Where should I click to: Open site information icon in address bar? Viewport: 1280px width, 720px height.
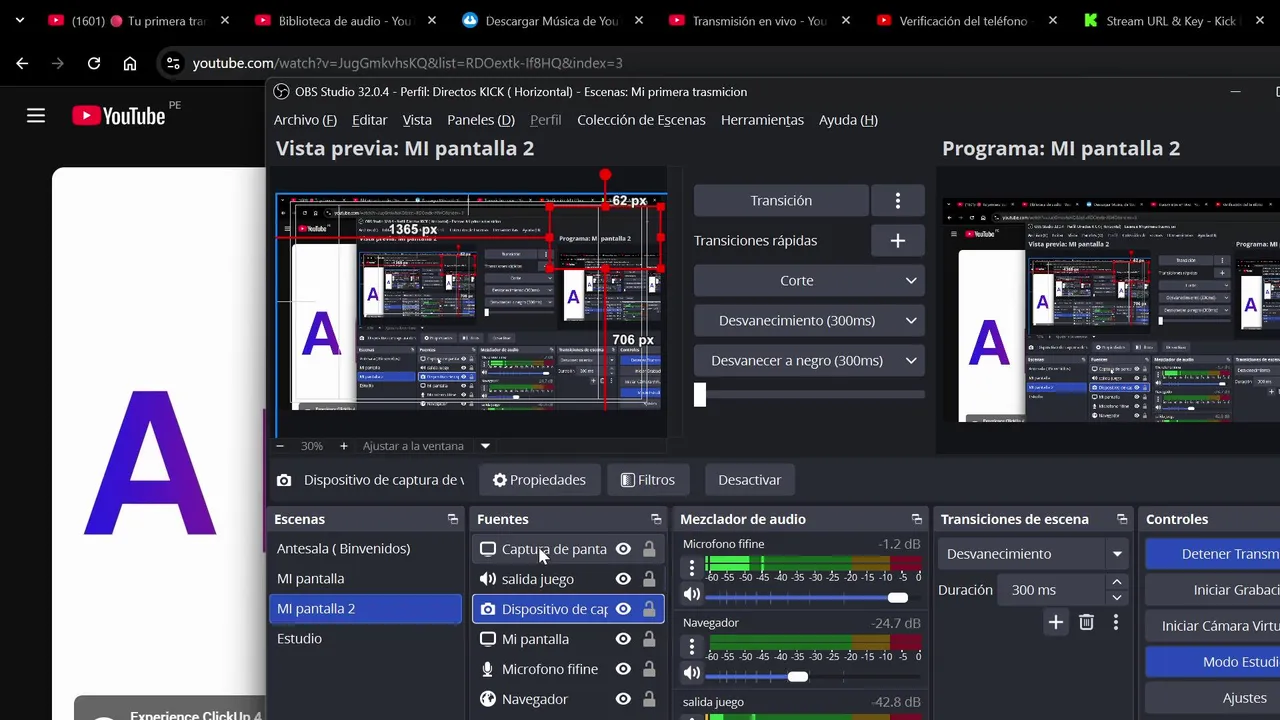point(173,63)
